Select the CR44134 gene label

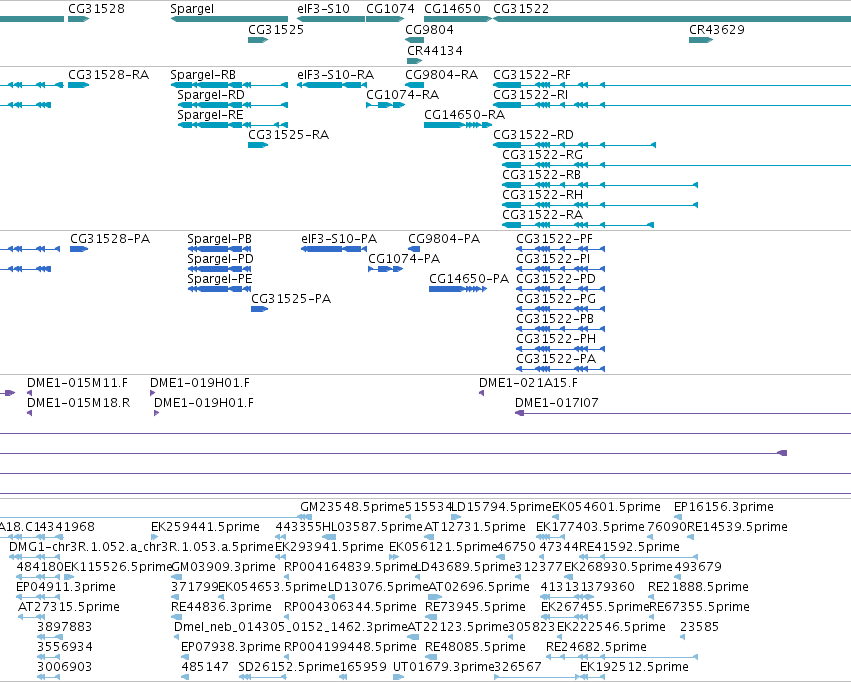tap(435, 50)
